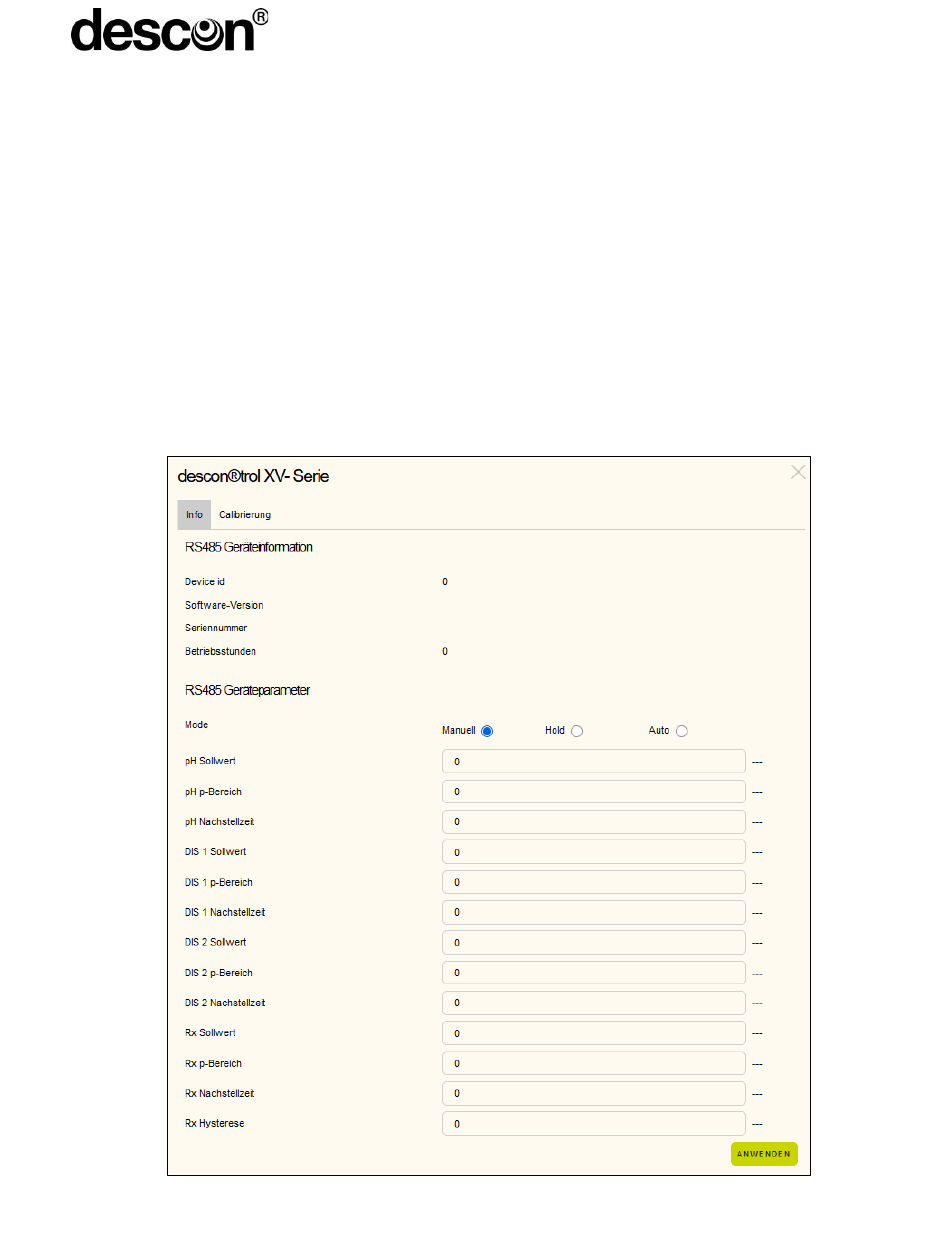Click the DIS 2 p-Bereich input field
Screen dimensions: 950x1260
594,972
